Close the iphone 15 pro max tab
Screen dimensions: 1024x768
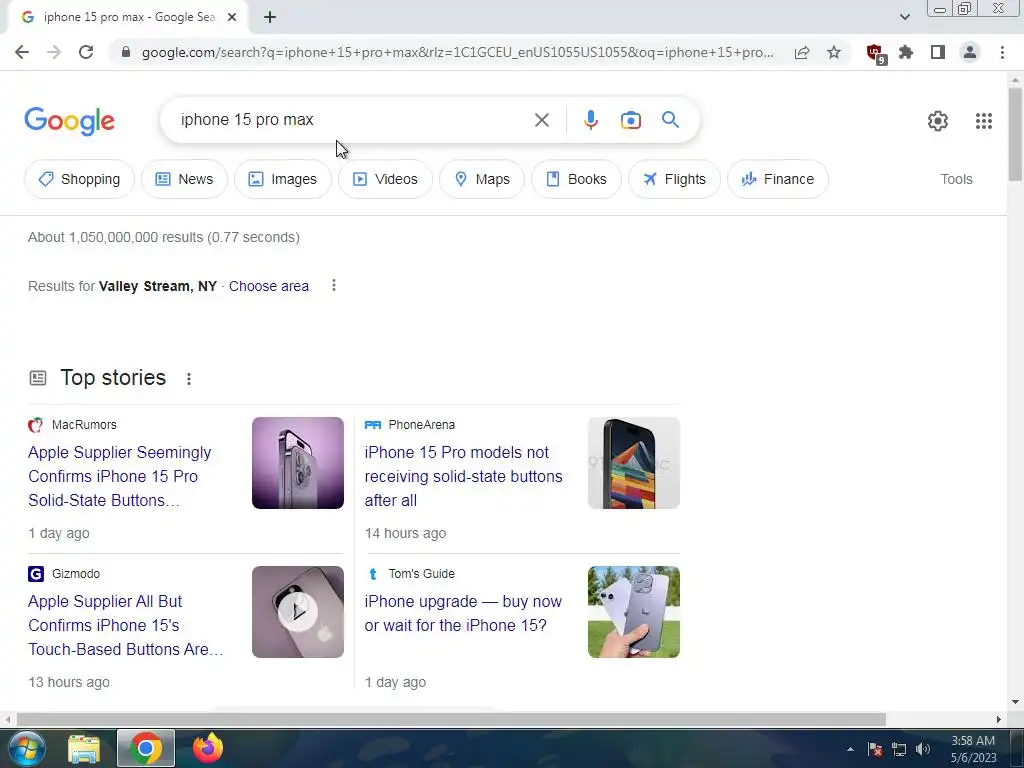232,17
